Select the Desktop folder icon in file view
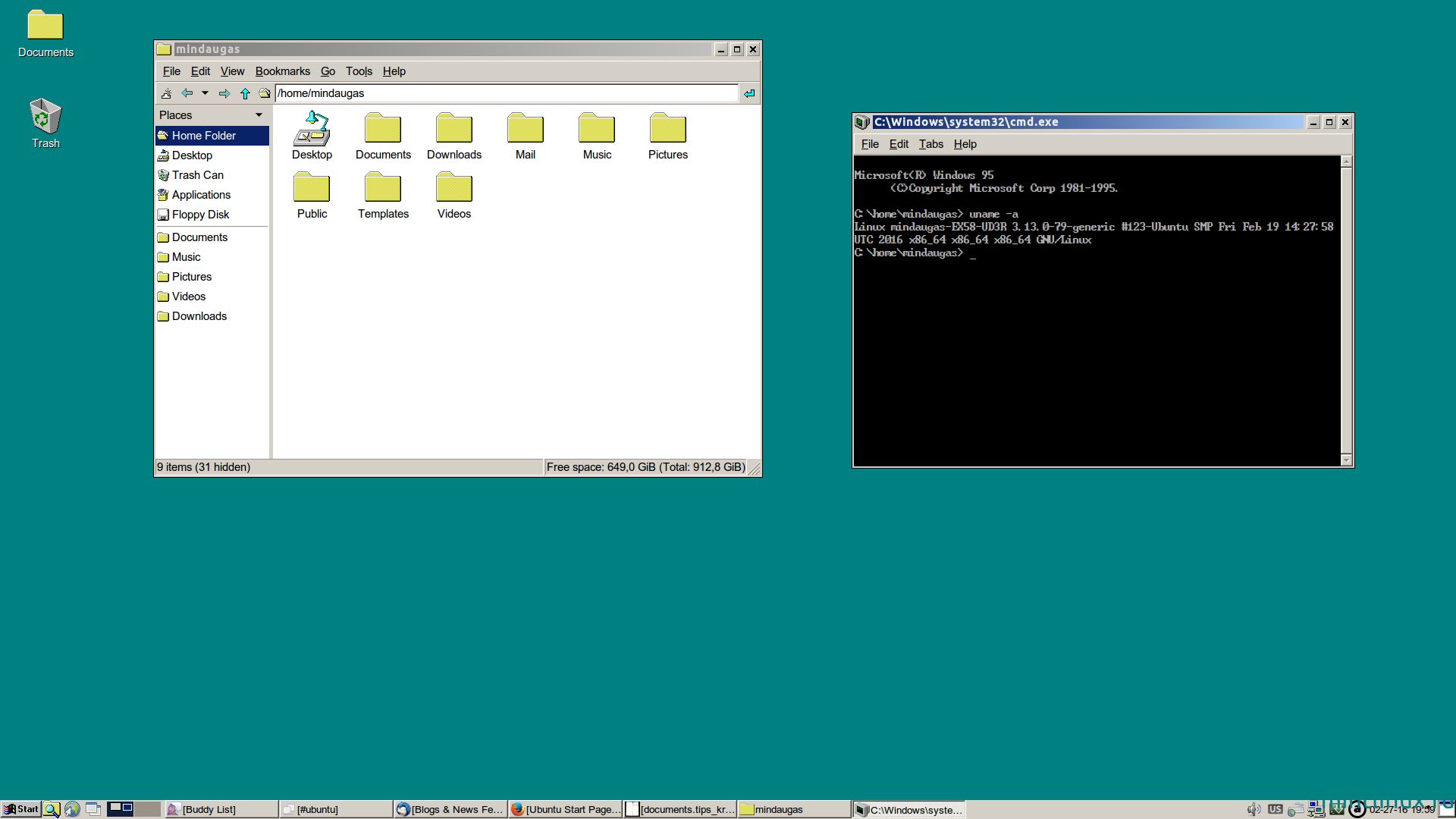Screen dimensions: 1456x819 (x=312, y=136)
